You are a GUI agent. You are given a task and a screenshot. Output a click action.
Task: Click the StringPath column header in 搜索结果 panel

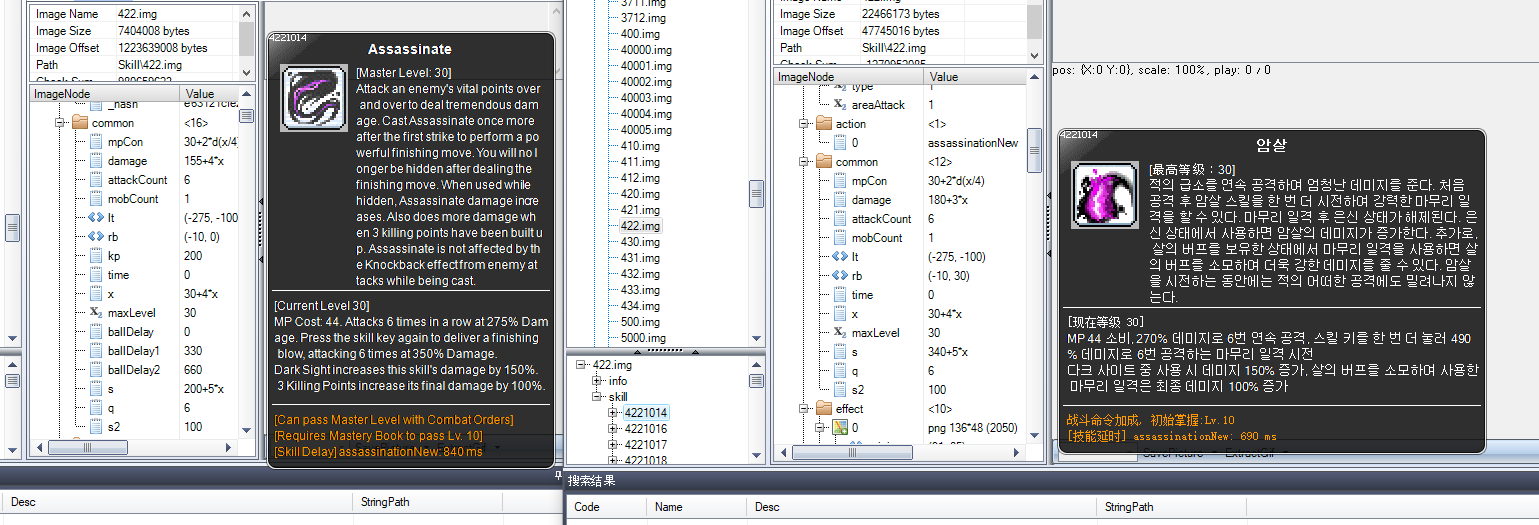click(x=1128, y=507)
